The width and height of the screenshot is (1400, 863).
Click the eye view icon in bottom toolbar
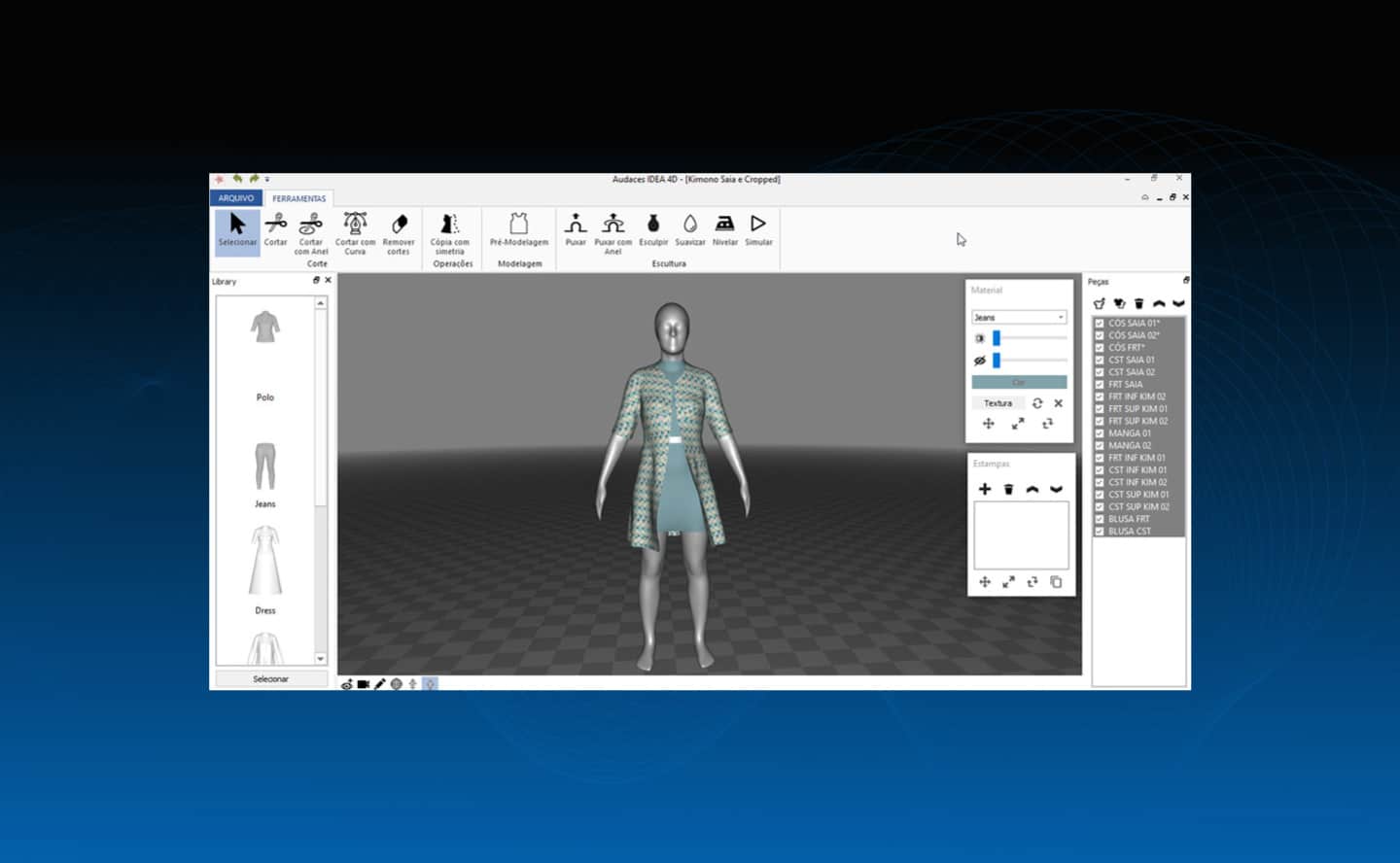[x=346, y=684]
